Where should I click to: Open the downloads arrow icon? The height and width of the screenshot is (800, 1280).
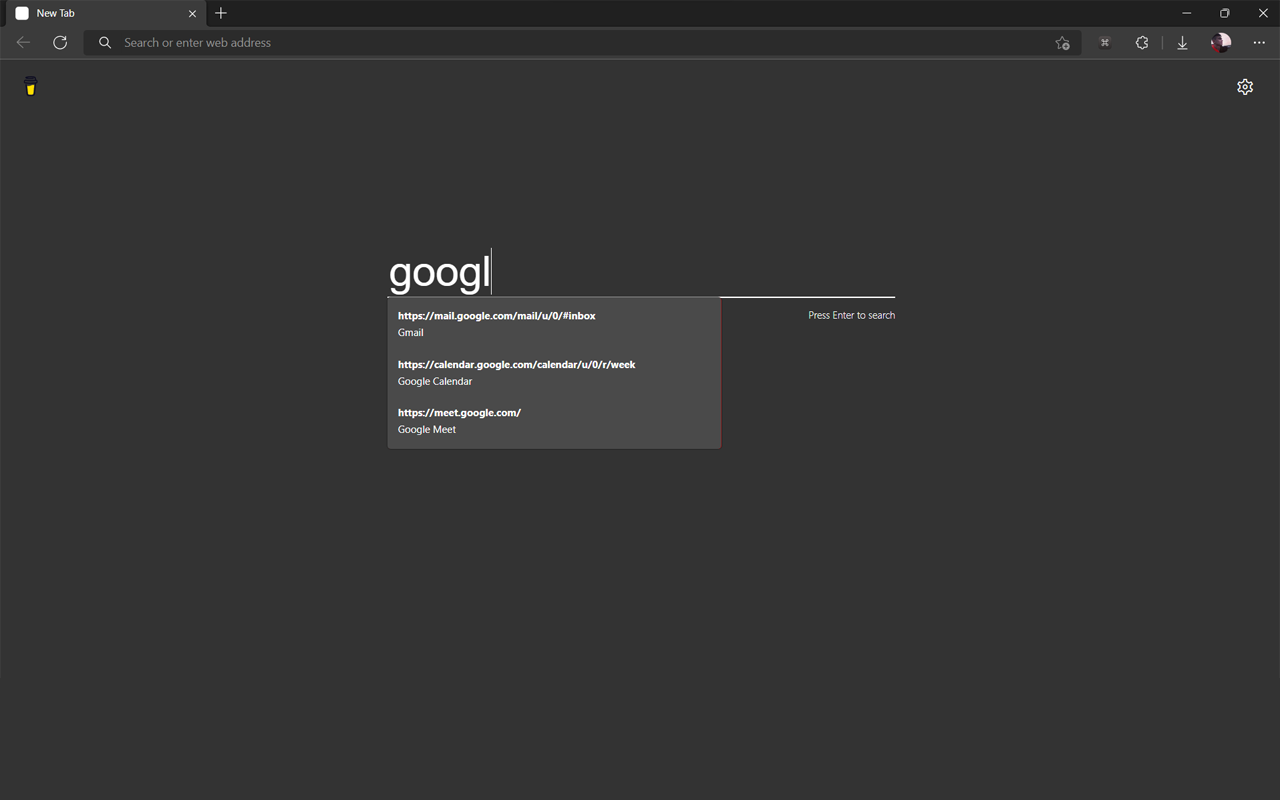click(1182, 42)
